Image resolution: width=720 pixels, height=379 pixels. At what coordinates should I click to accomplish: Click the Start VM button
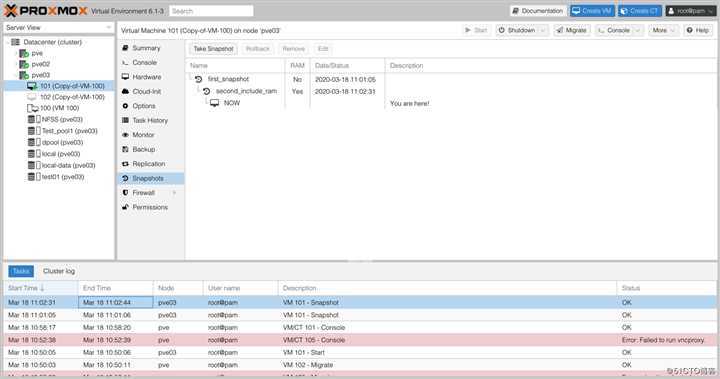(476, 30)
